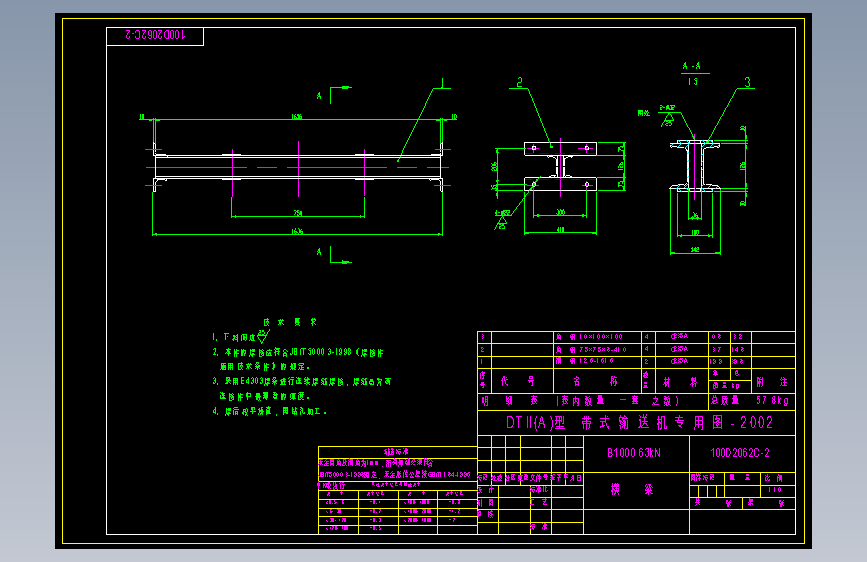
Task: Click the "总质量" label
Action: [x=725, y=400]
